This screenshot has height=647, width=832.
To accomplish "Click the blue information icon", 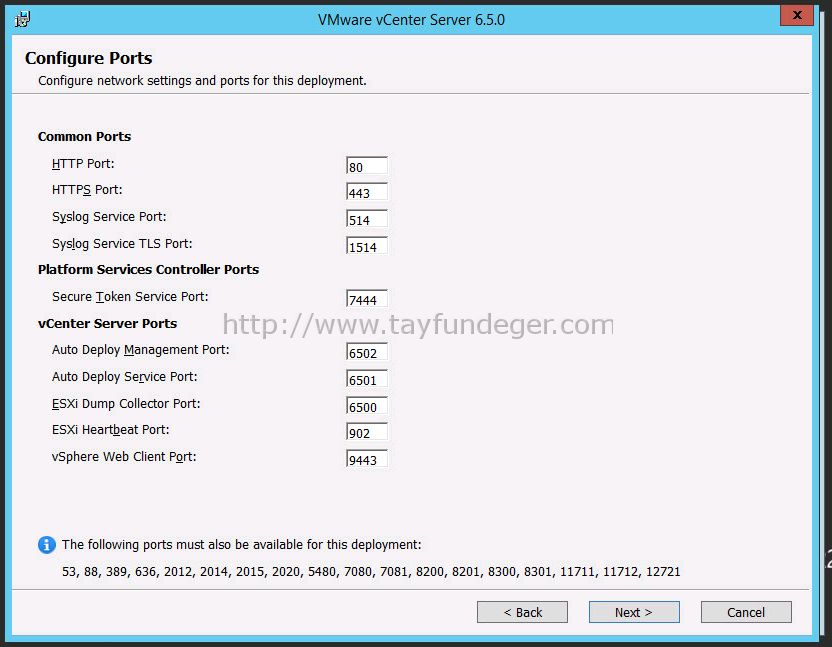I will (x=47, y=545).
